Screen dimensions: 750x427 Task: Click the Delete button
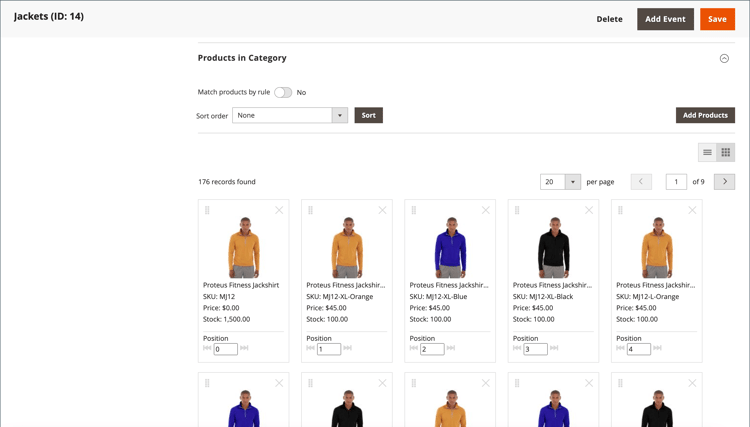(609, 19)
